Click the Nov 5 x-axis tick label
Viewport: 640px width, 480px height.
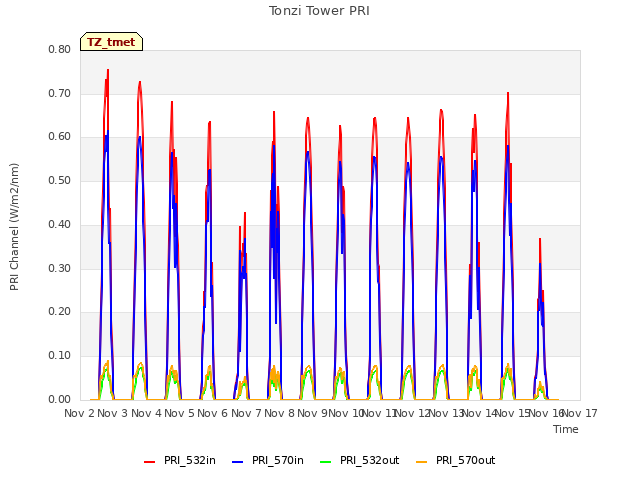coord(179,413)
